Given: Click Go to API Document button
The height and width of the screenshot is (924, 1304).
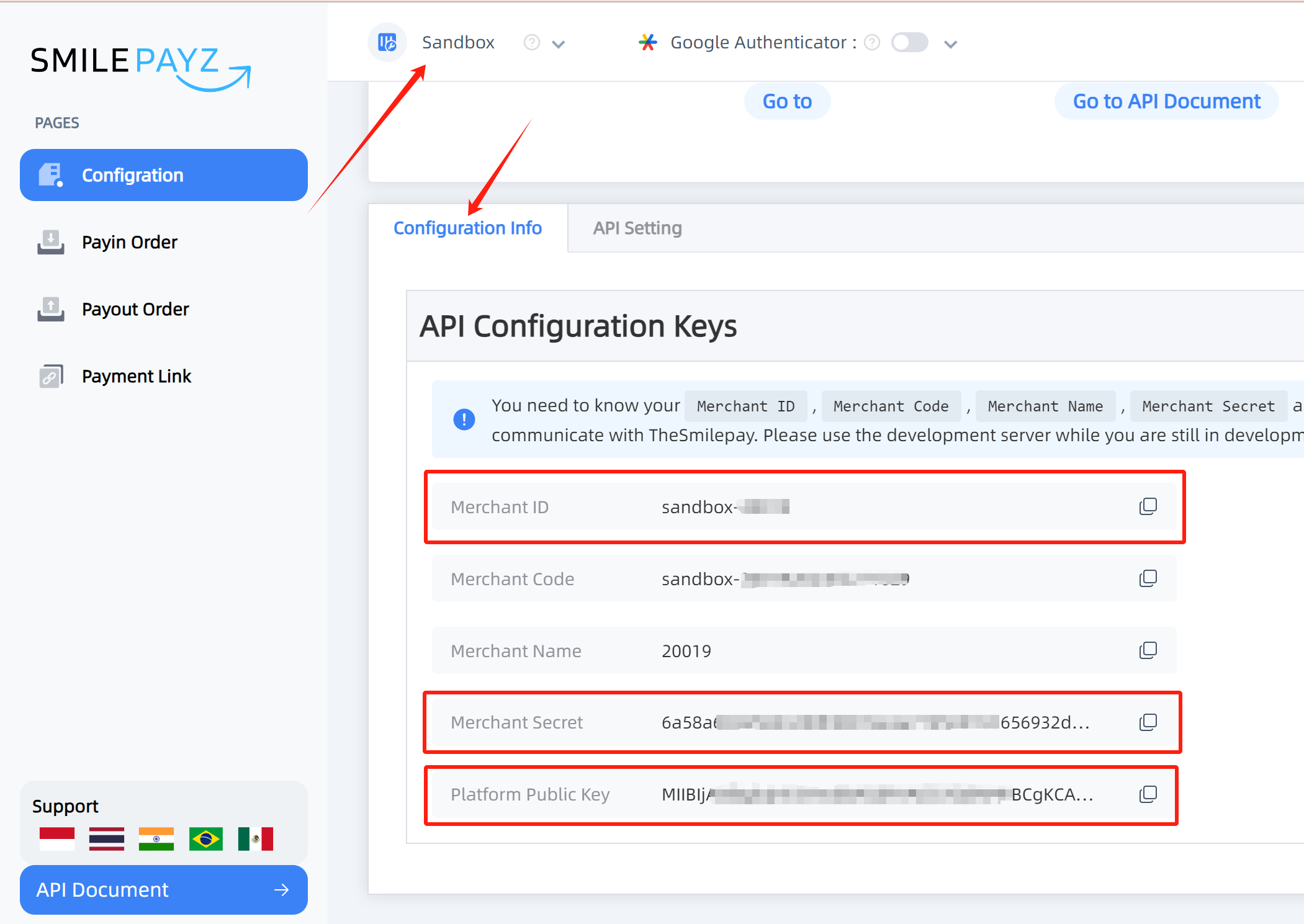Looking at the screenshot, I should click(1166, 101).
